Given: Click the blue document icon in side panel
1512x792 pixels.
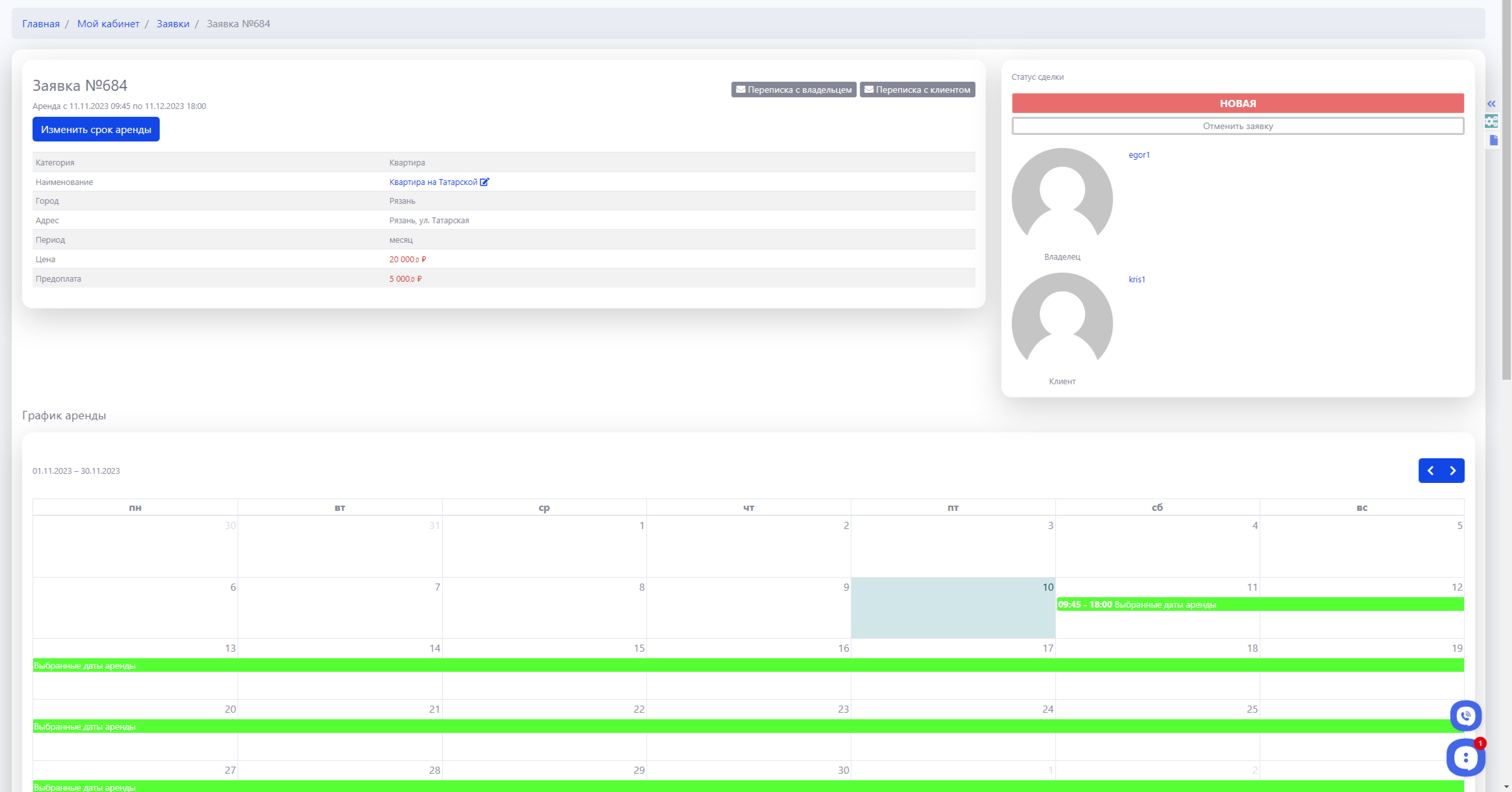Looking at the screenshot, I should (x=1493, y=140).
